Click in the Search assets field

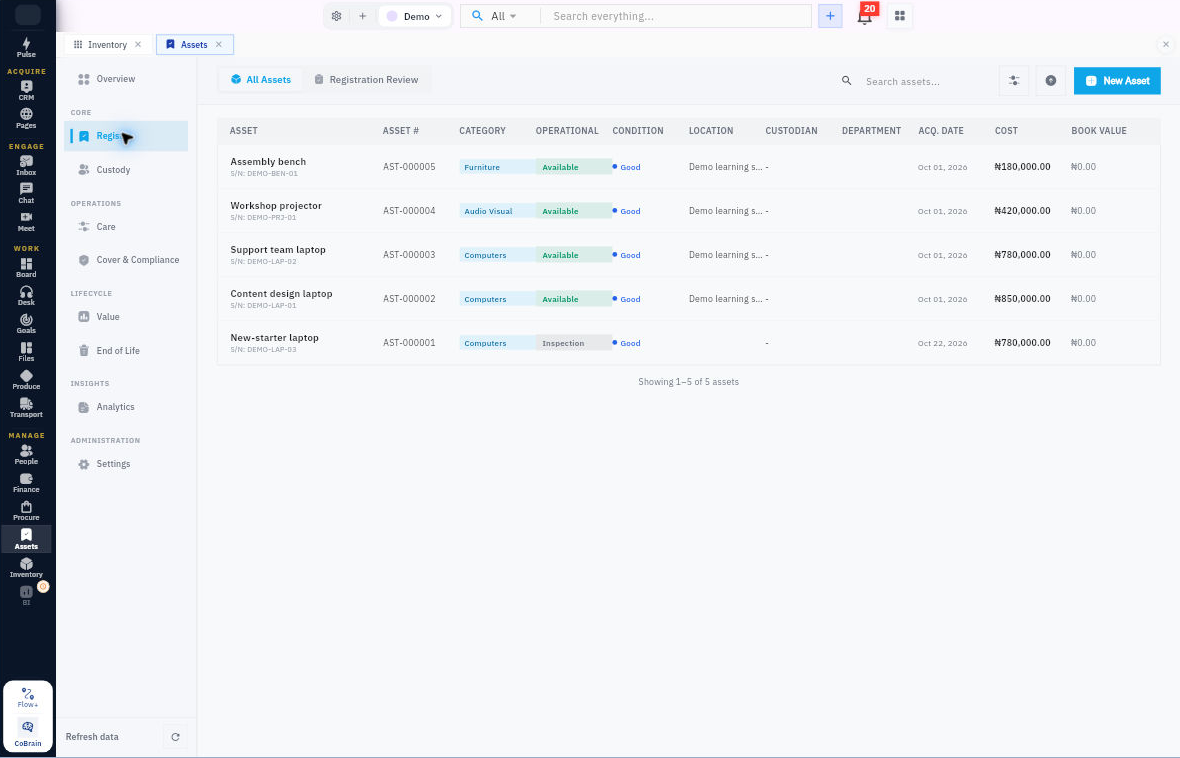911,81
